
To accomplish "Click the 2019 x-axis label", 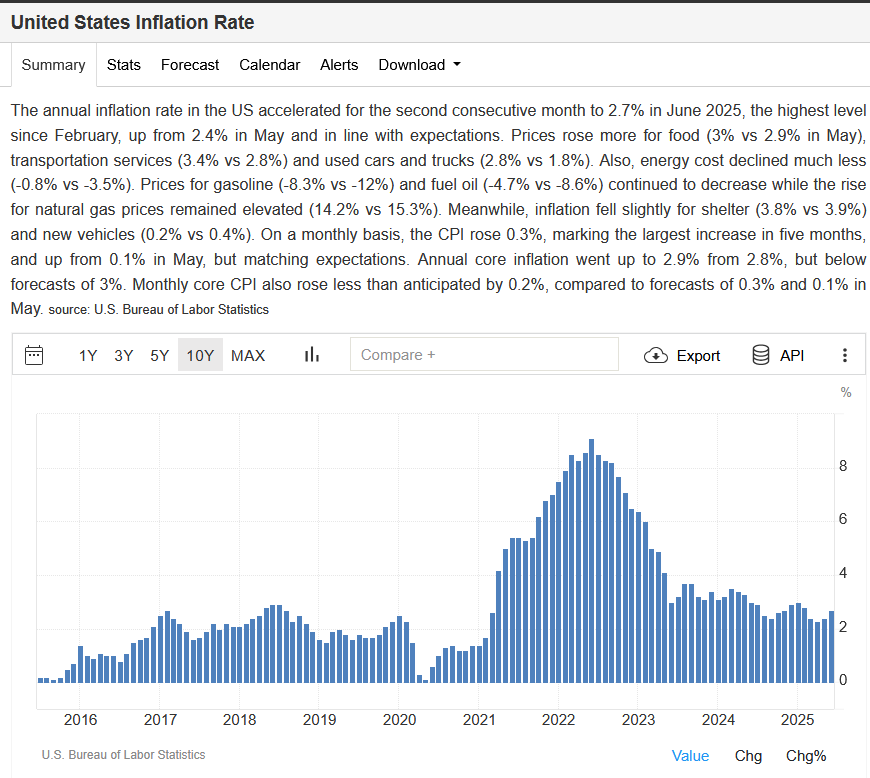I will click(x=320, y=720).
